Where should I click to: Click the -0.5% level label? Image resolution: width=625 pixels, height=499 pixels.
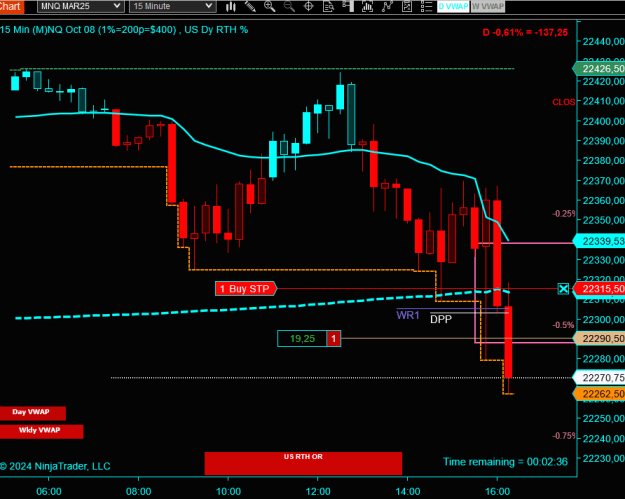(564, 325)
